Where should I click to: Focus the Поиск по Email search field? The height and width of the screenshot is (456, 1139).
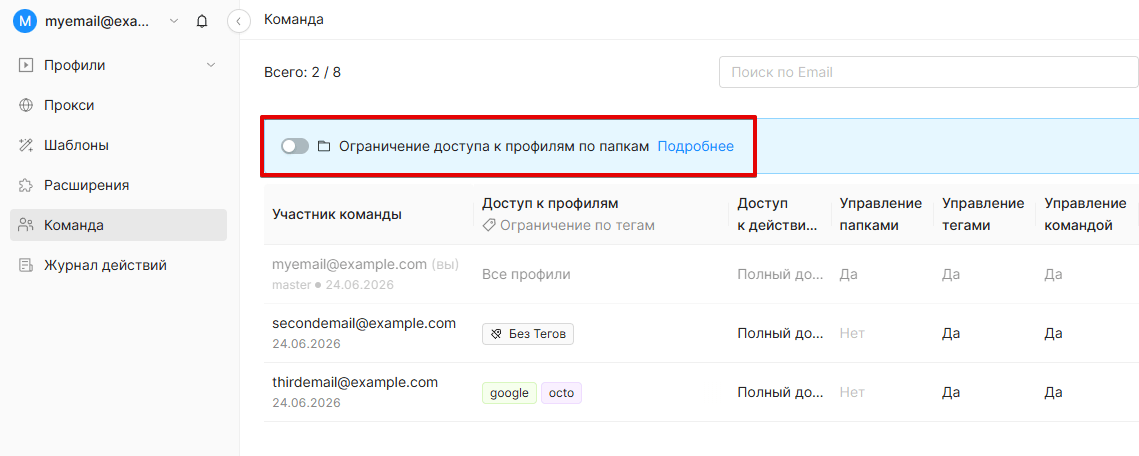(928, 73)
